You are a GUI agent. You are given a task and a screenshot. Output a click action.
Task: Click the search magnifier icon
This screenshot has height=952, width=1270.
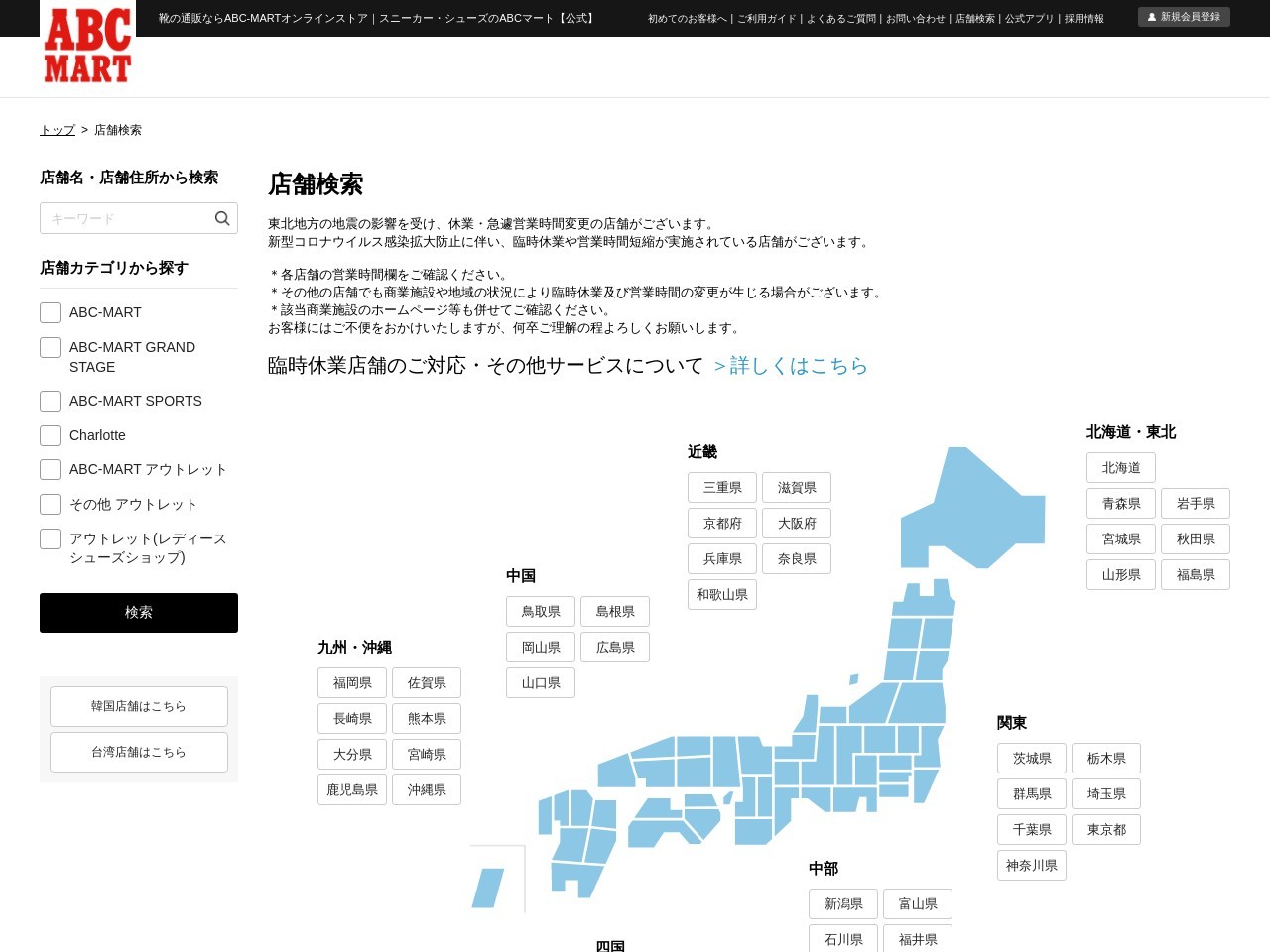click(222, 218)
